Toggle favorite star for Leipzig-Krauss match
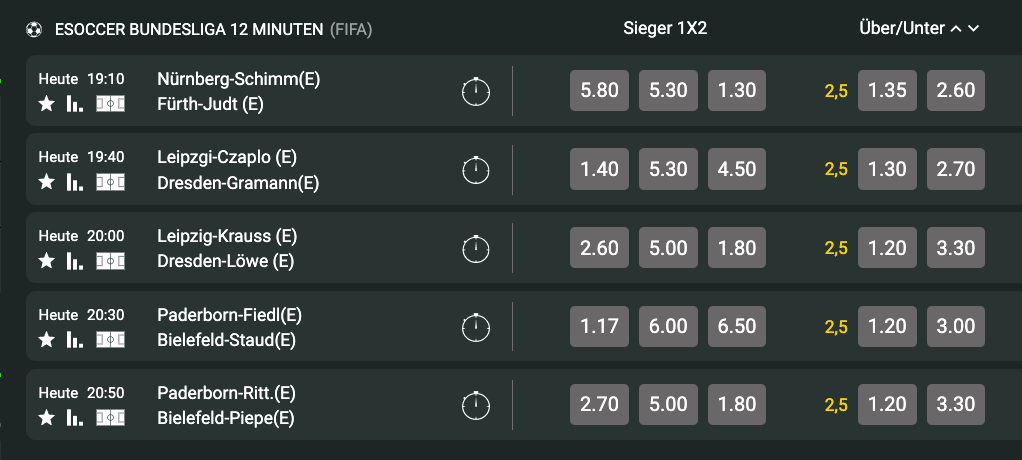The height and width of the screenshot is (460, 1022). [x=46, y=261]
